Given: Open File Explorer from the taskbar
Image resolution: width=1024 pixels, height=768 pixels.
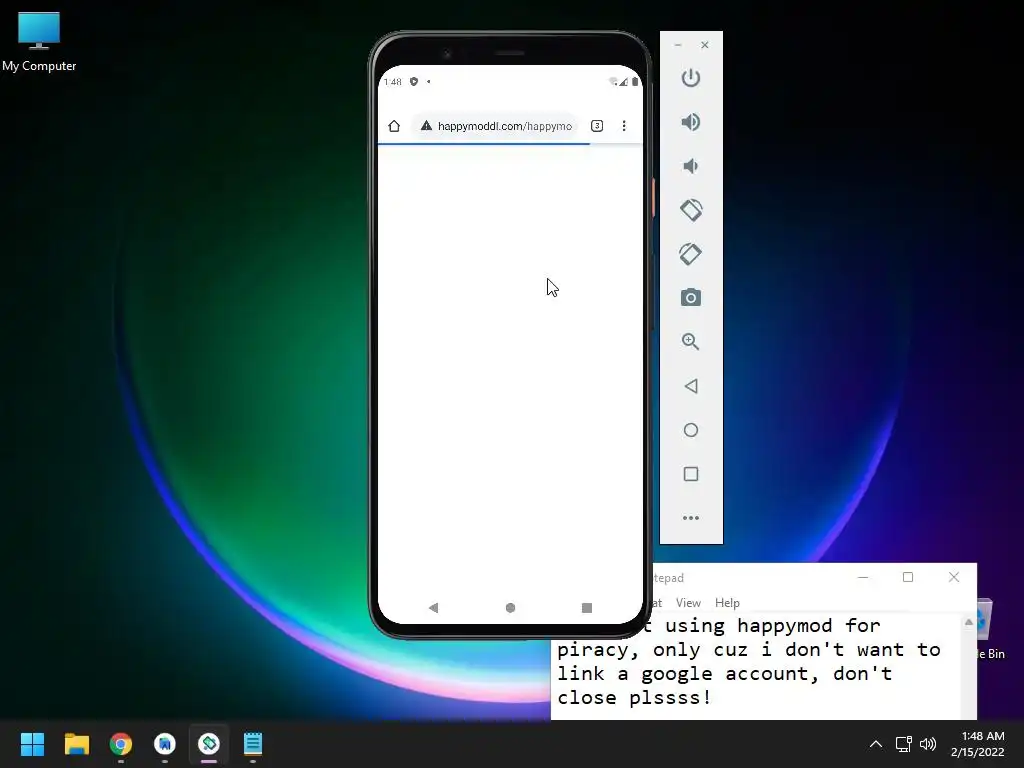Looking at the screenshot, I should pyautogui.click(x=76, y=744).
